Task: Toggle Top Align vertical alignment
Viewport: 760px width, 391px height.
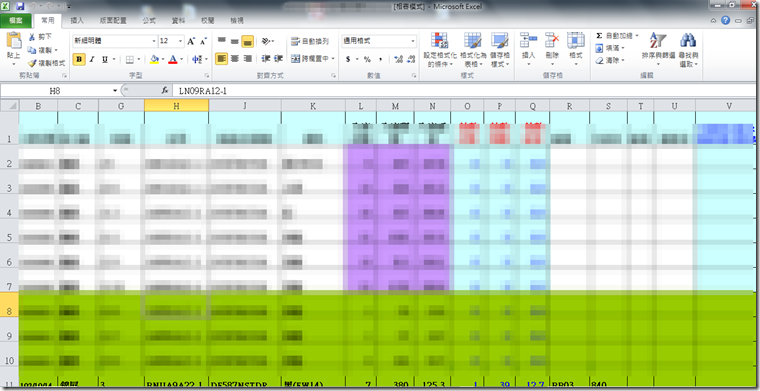Action: click(x=222, y=41)
